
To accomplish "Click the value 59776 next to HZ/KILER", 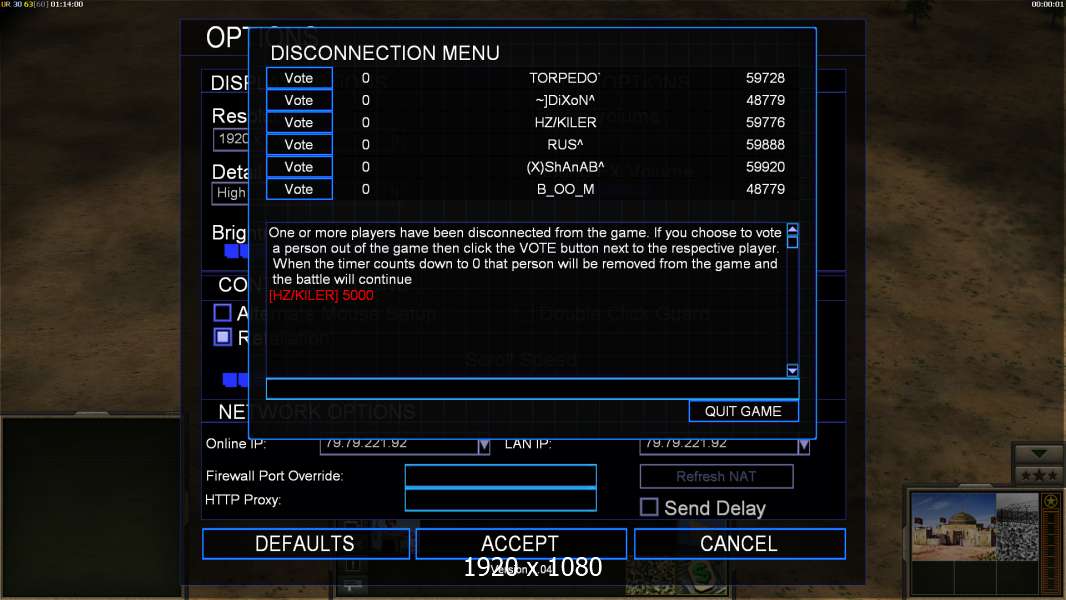I will pyautogui.click(x=765, y=122).
